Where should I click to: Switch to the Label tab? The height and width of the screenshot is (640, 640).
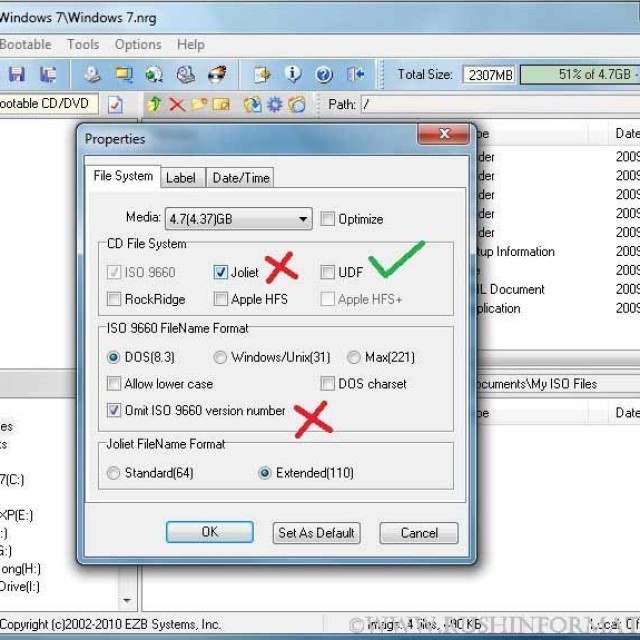(x=182, y=178)
